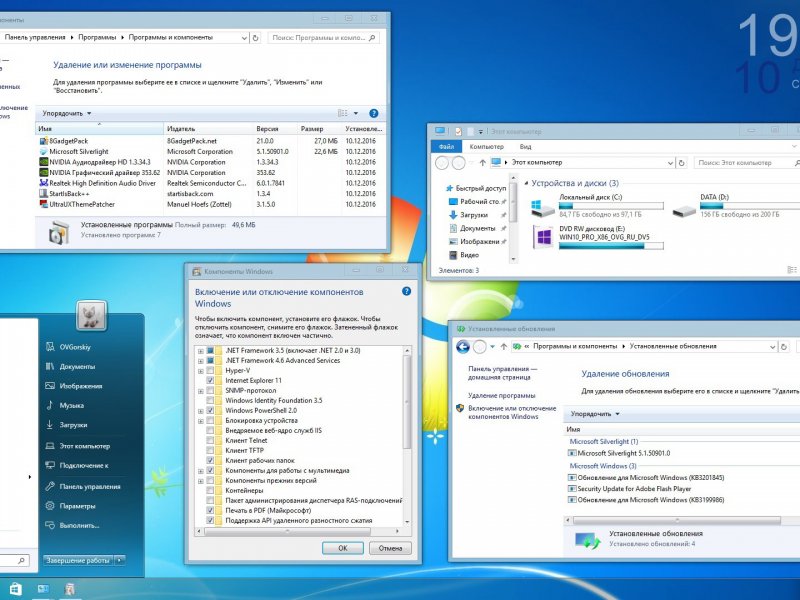
Task: Click search field in Programs and Features
Action: point(323,38)
